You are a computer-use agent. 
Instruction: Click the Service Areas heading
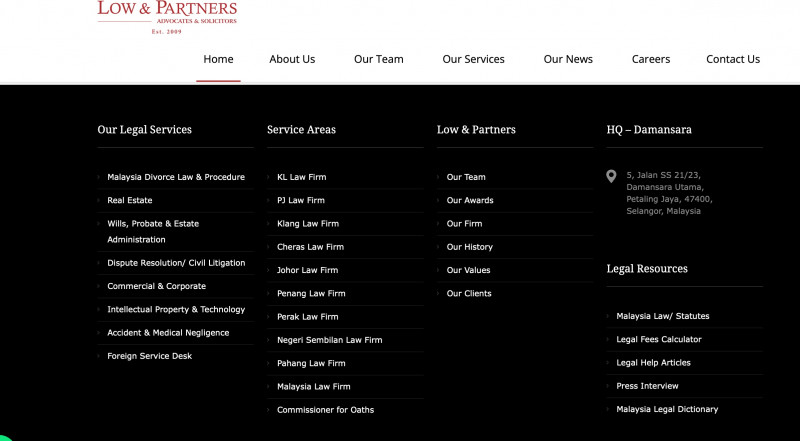point(301,130)
